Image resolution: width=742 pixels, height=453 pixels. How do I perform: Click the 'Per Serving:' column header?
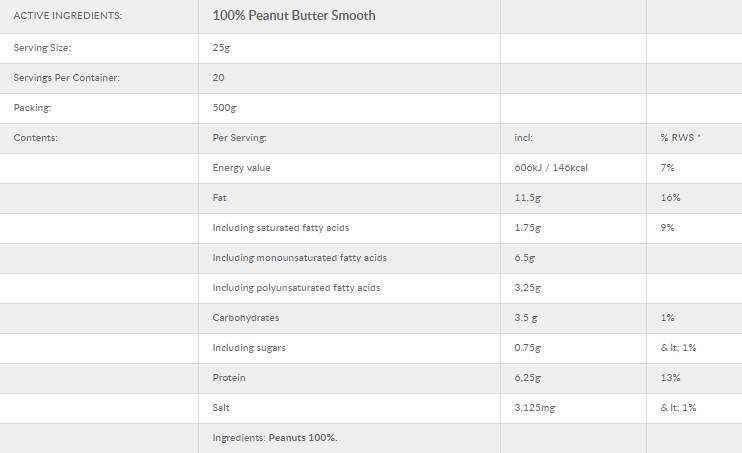[x=240, y=138]
